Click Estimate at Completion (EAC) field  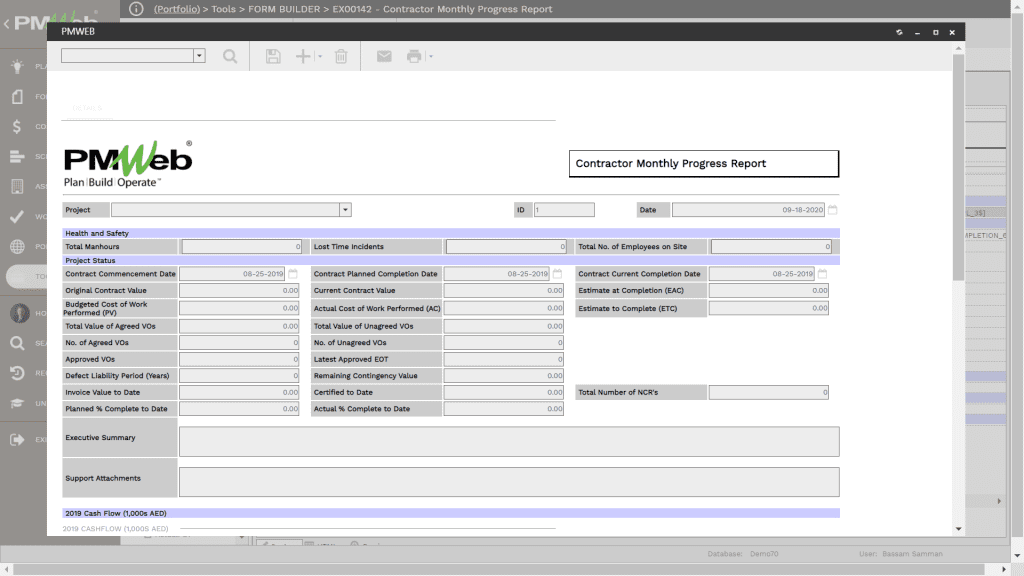(769, 291)
